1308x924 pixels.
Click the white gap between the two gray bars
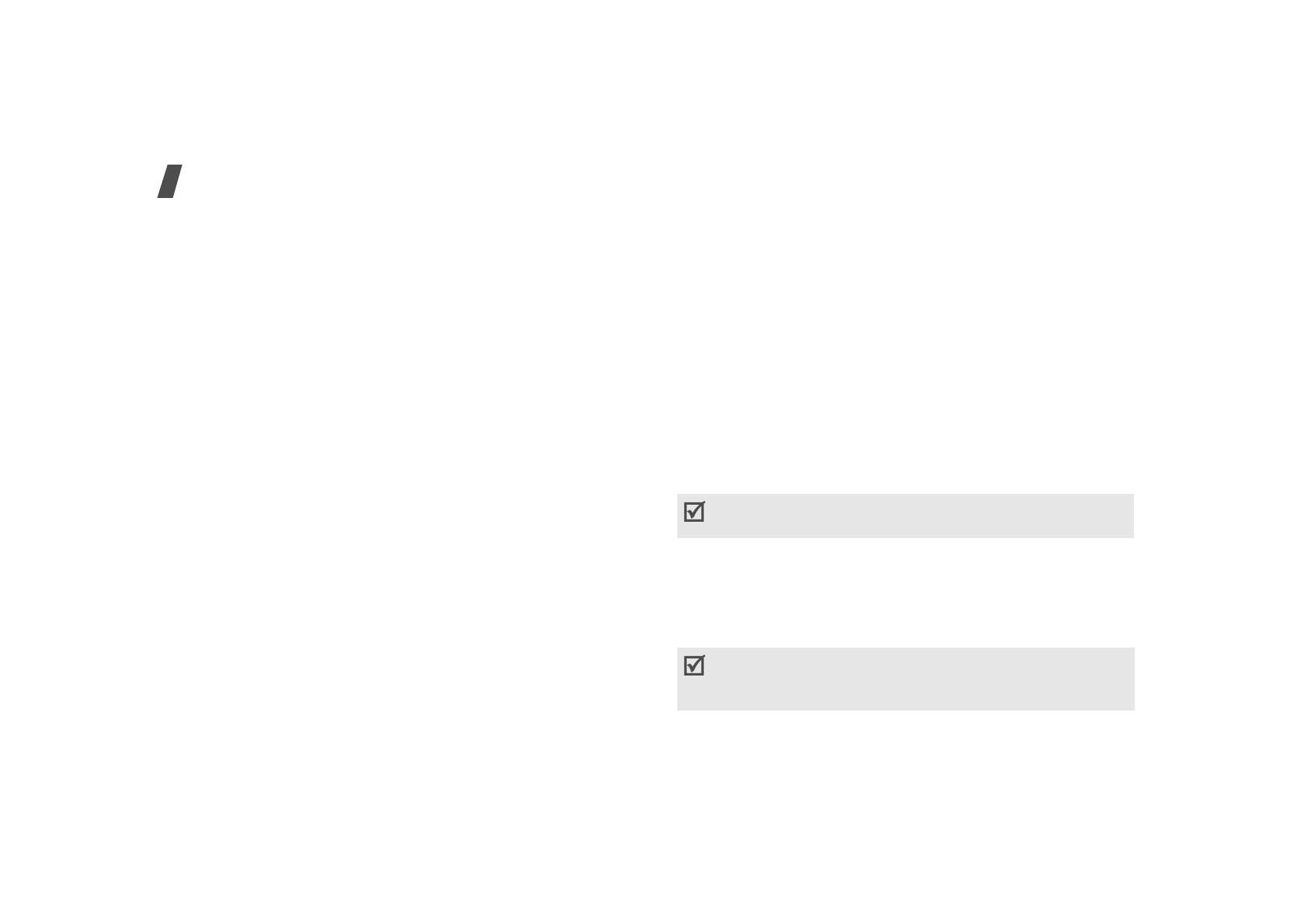tap(906, 592)
